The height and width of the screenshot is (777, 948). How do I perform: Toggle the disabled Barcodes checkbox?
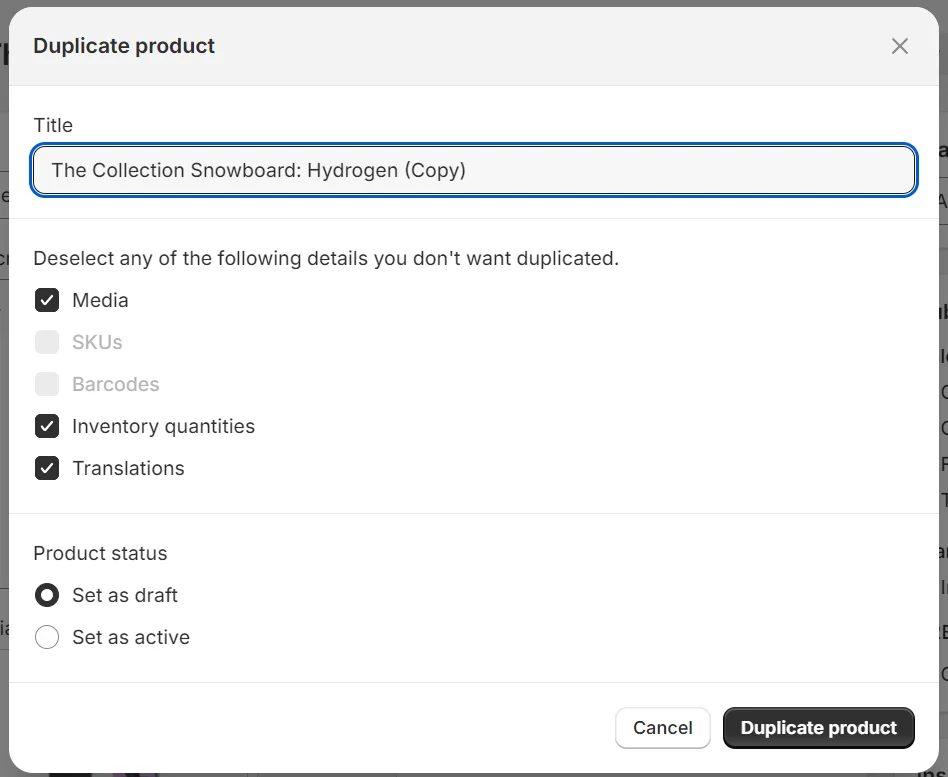tap(47, 384)
